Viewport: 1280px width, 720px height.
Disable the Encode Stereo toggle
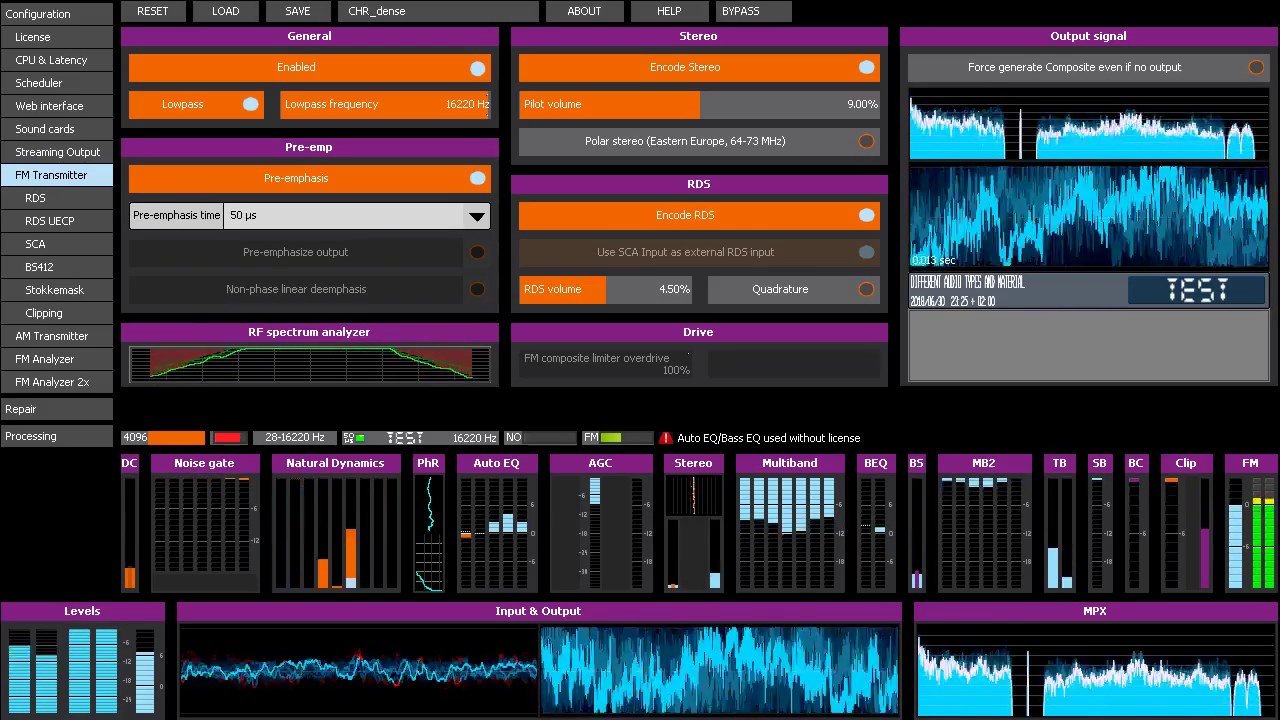point(866,68)
